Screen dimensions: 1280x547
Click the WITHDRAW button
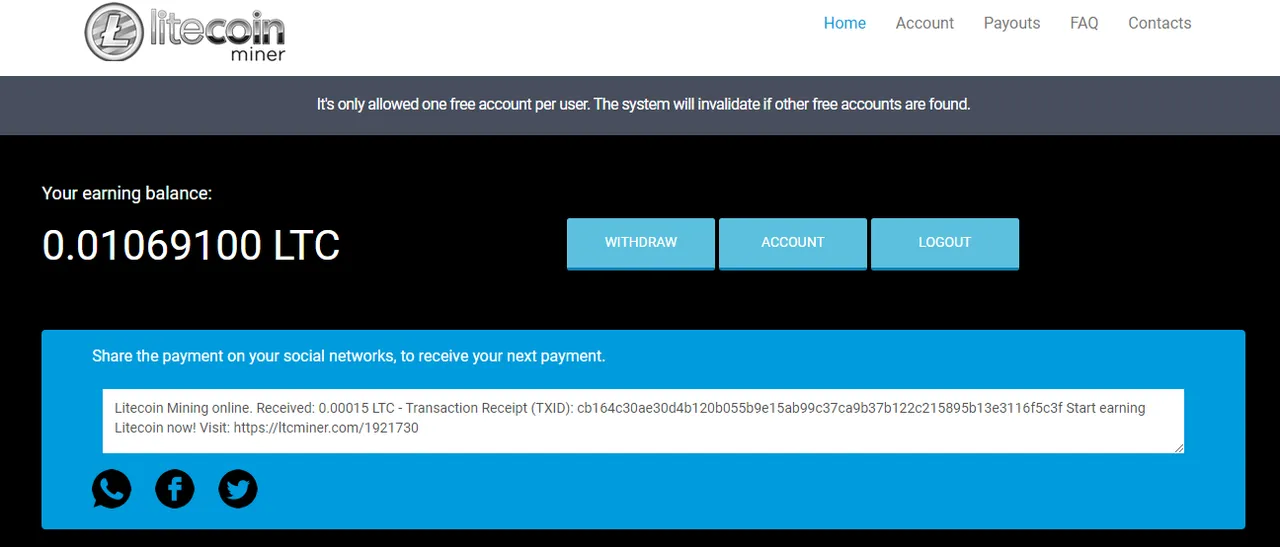click(x=641, y=243)
